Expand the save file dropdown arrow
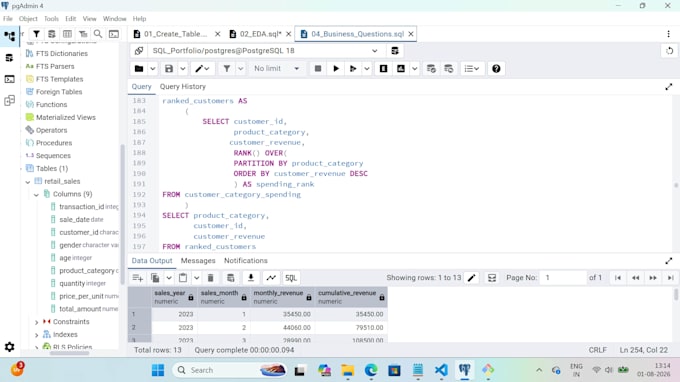 (x=183, y=69)
